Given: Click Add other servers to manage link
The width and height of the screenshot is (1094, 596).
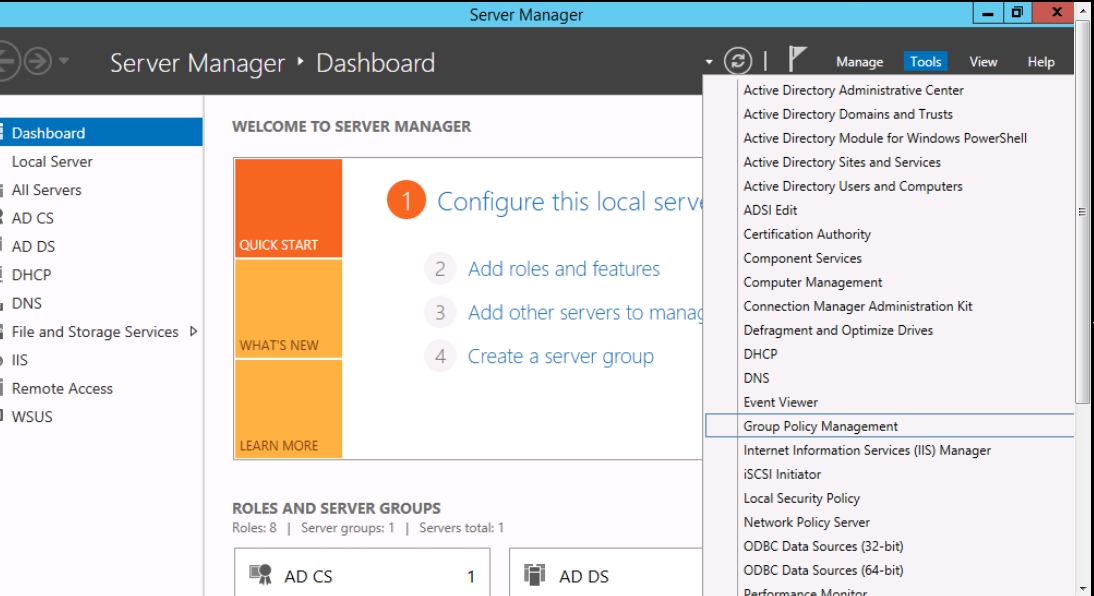Looking at the screenshot, I should pyautogui.click(x=585, y=312).
